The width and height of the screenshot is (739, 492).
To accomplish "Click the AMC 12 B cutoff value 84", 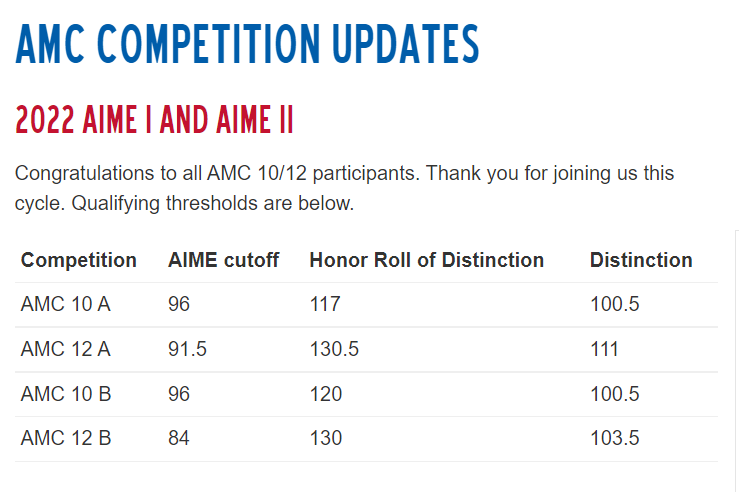I will 179,438.
